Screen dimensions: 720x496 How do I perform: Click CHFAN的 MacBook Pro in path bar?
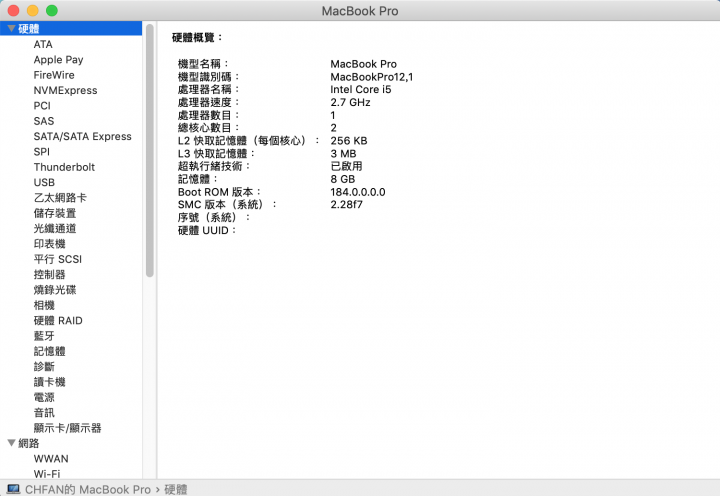pyautogui.click(x=88, y=490)
